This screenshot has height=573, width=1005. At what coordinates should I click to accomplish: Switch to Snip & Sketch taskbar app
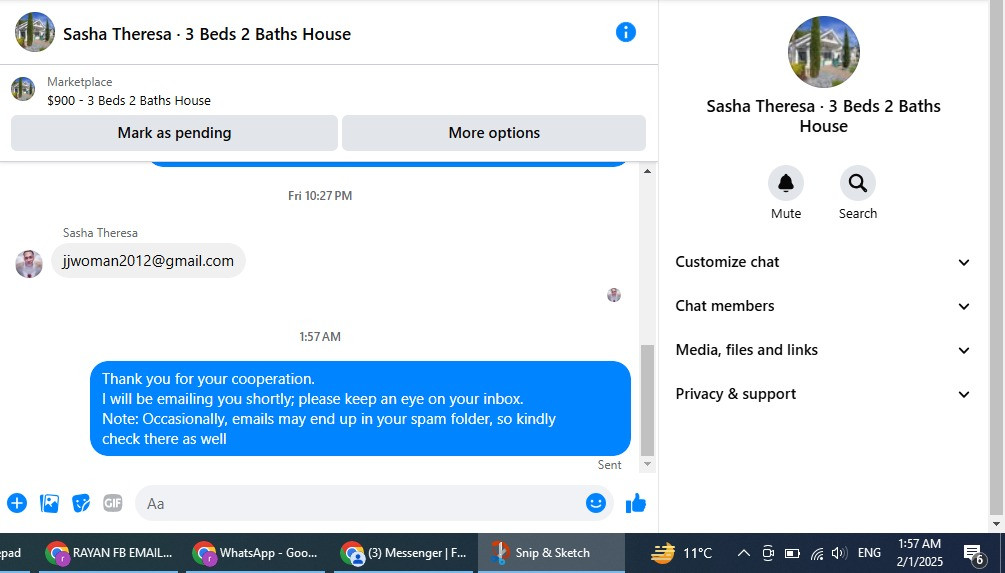coord(551,552)
